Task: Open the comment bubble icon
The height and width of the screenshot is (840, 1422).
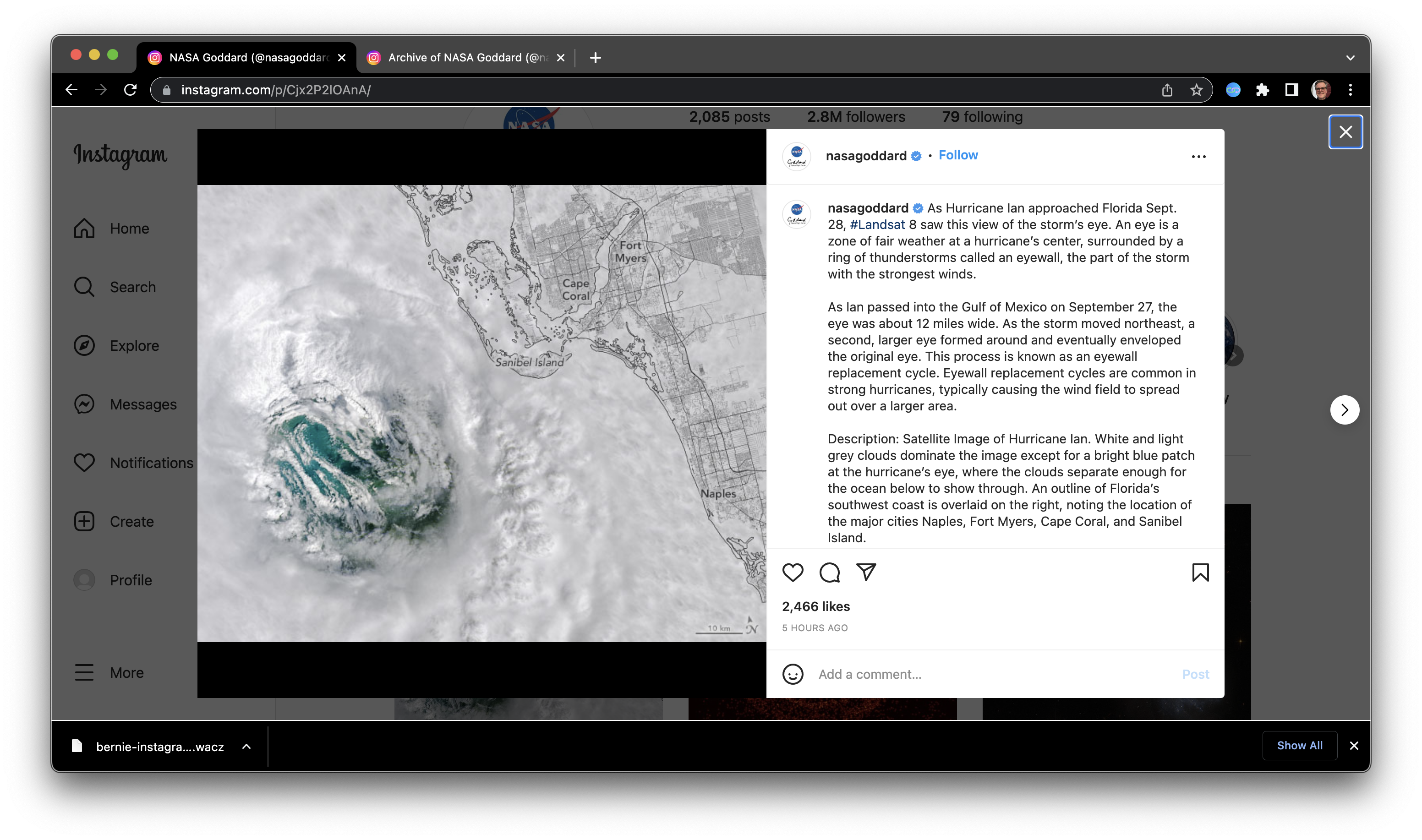Action: [x=829, y=573]
